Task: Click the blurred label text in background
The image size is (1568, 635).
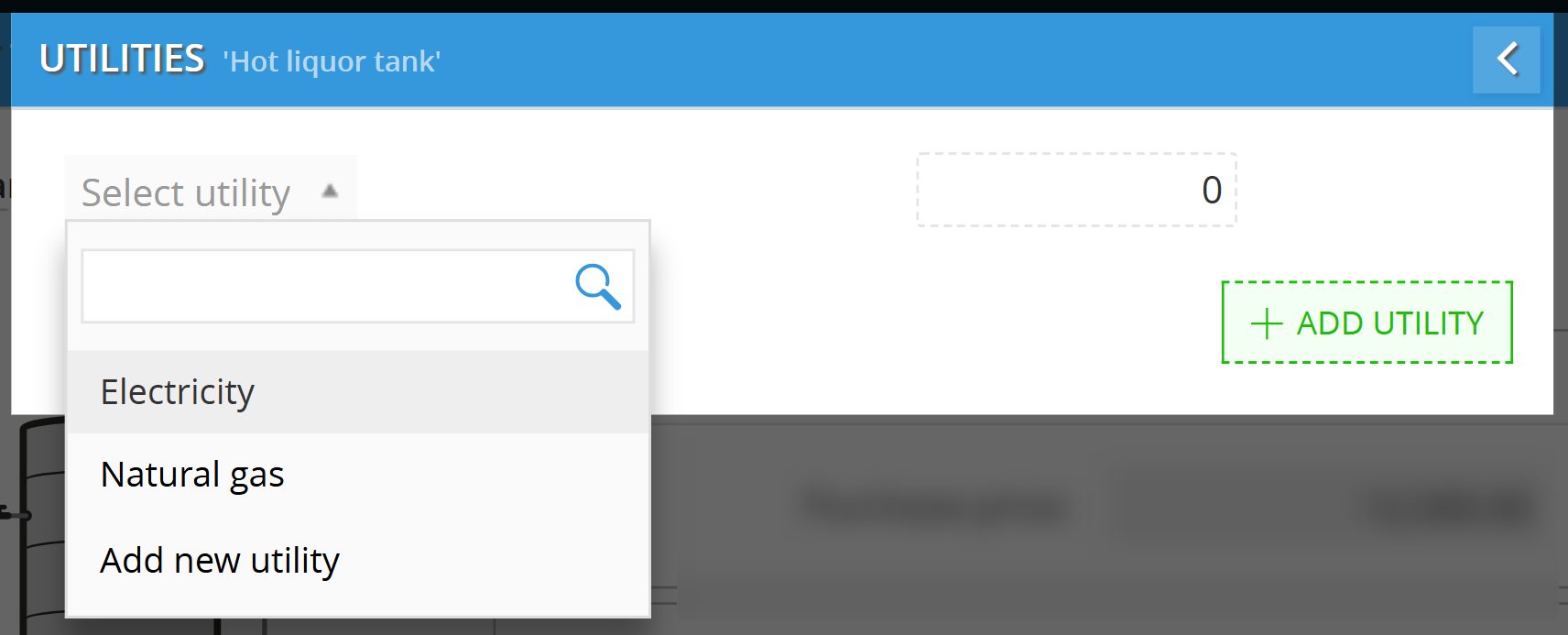Action: [936, 507]
